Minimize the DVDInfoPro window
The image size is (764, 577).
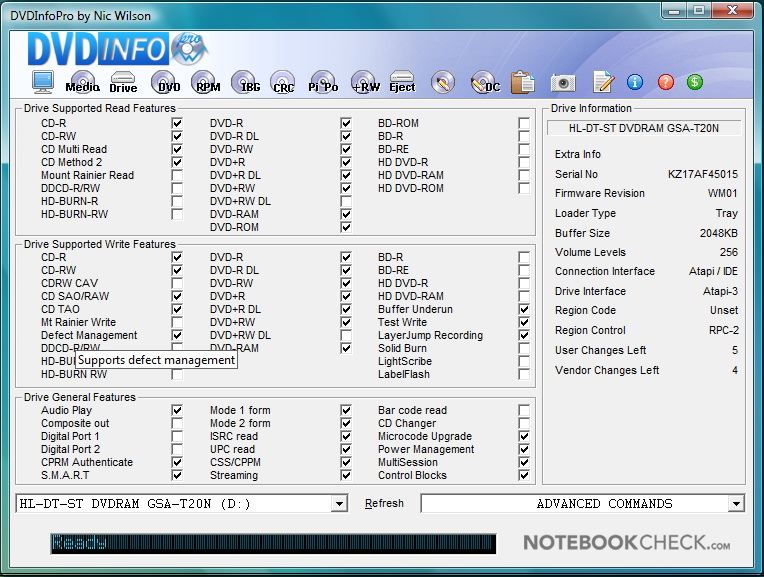(674, 10)
